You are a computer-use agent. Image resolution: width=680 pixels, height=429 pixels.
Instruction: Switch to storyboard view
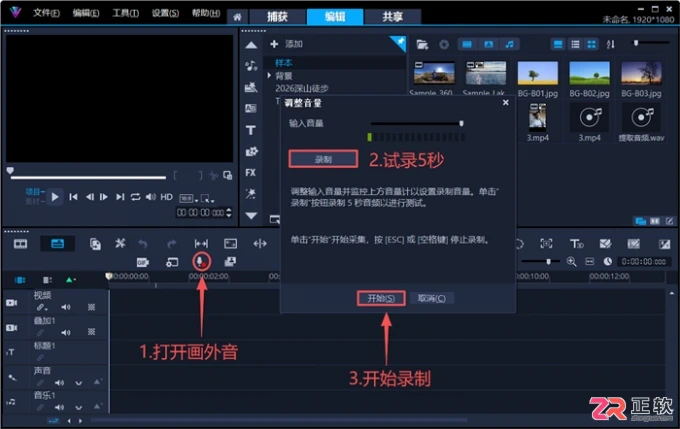pyautogui.click(x=20, y=244)
